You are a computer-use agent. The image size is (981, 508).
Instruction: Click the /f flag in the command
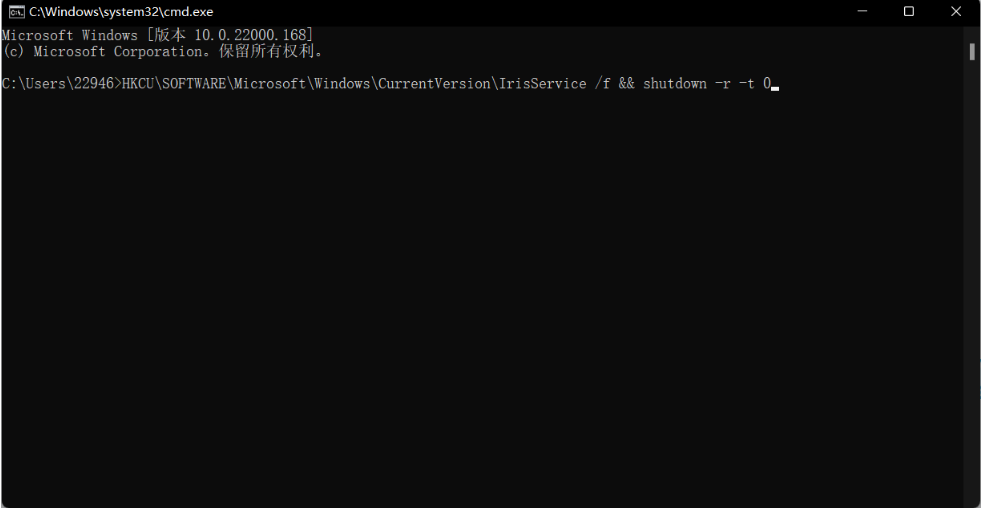(603, 84)
